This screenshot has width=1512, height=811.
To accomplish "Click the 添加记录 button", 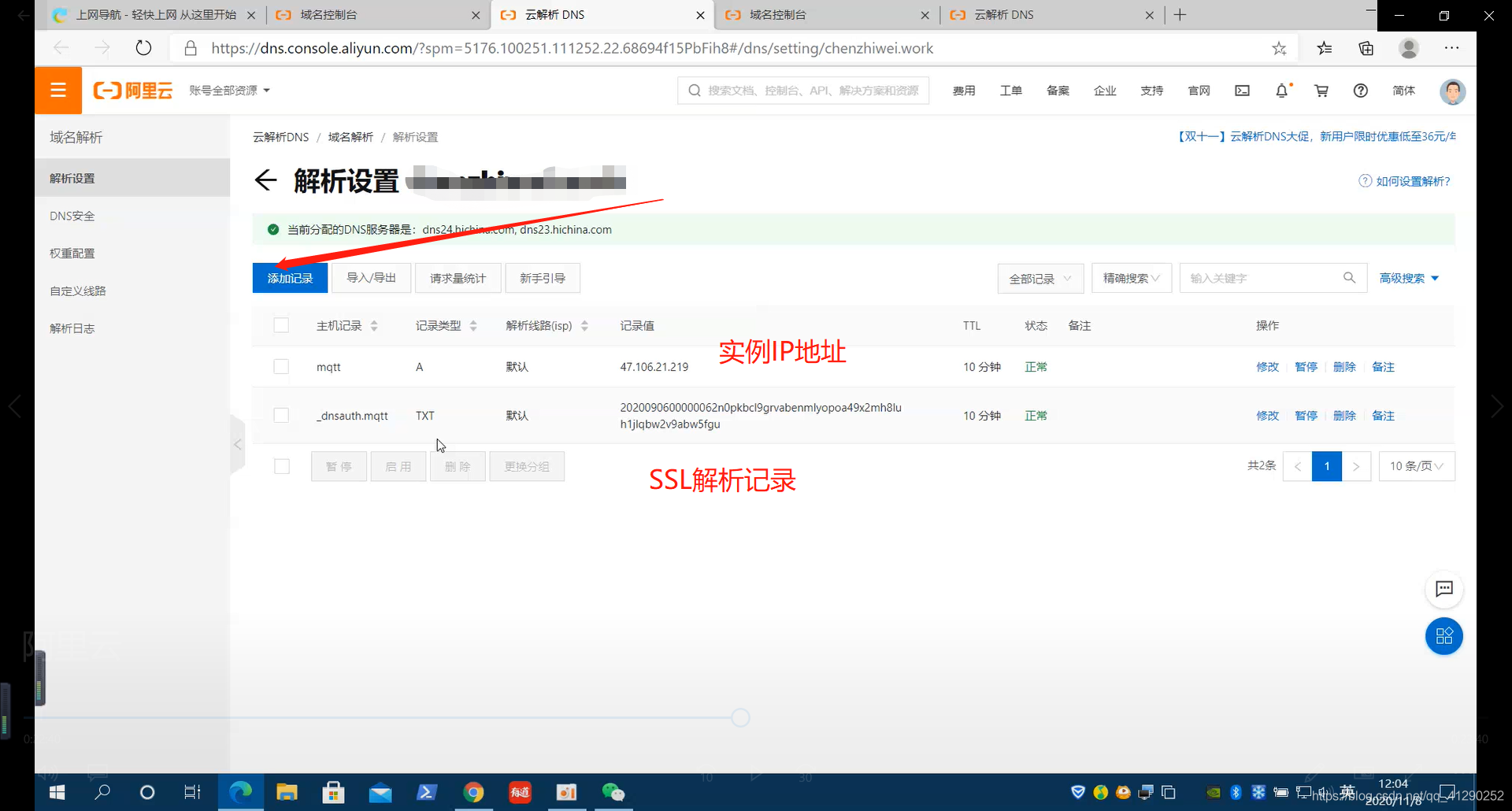I will tap(290, 277).
